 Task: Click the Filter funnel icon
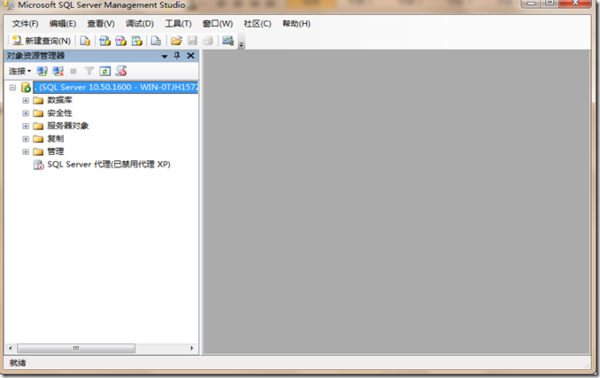click(x=89, y=71)
